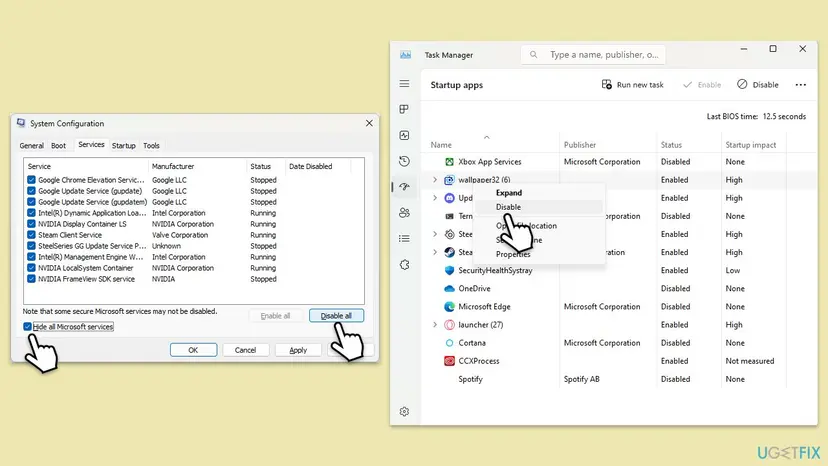This screenshot has height=466, width=828.
Task: Open Users page in Task Manager sidebar
Action: (404, 213)
